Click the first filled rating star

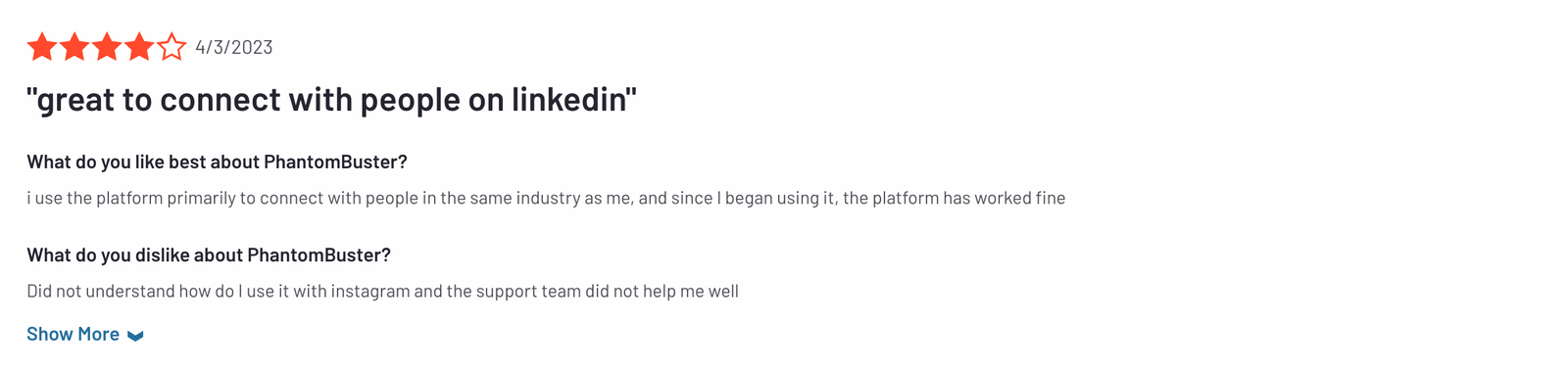42,47
